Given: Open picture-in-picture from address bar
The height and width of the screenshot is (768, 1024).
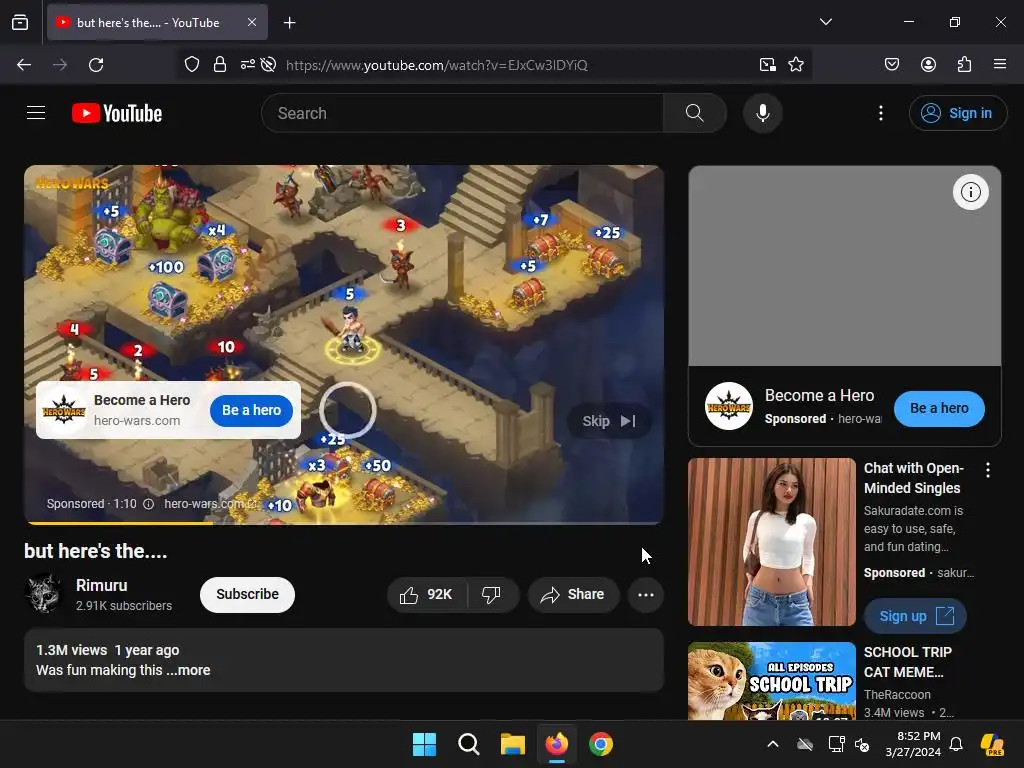Looking at the screenshot, I should click(767, 64).
